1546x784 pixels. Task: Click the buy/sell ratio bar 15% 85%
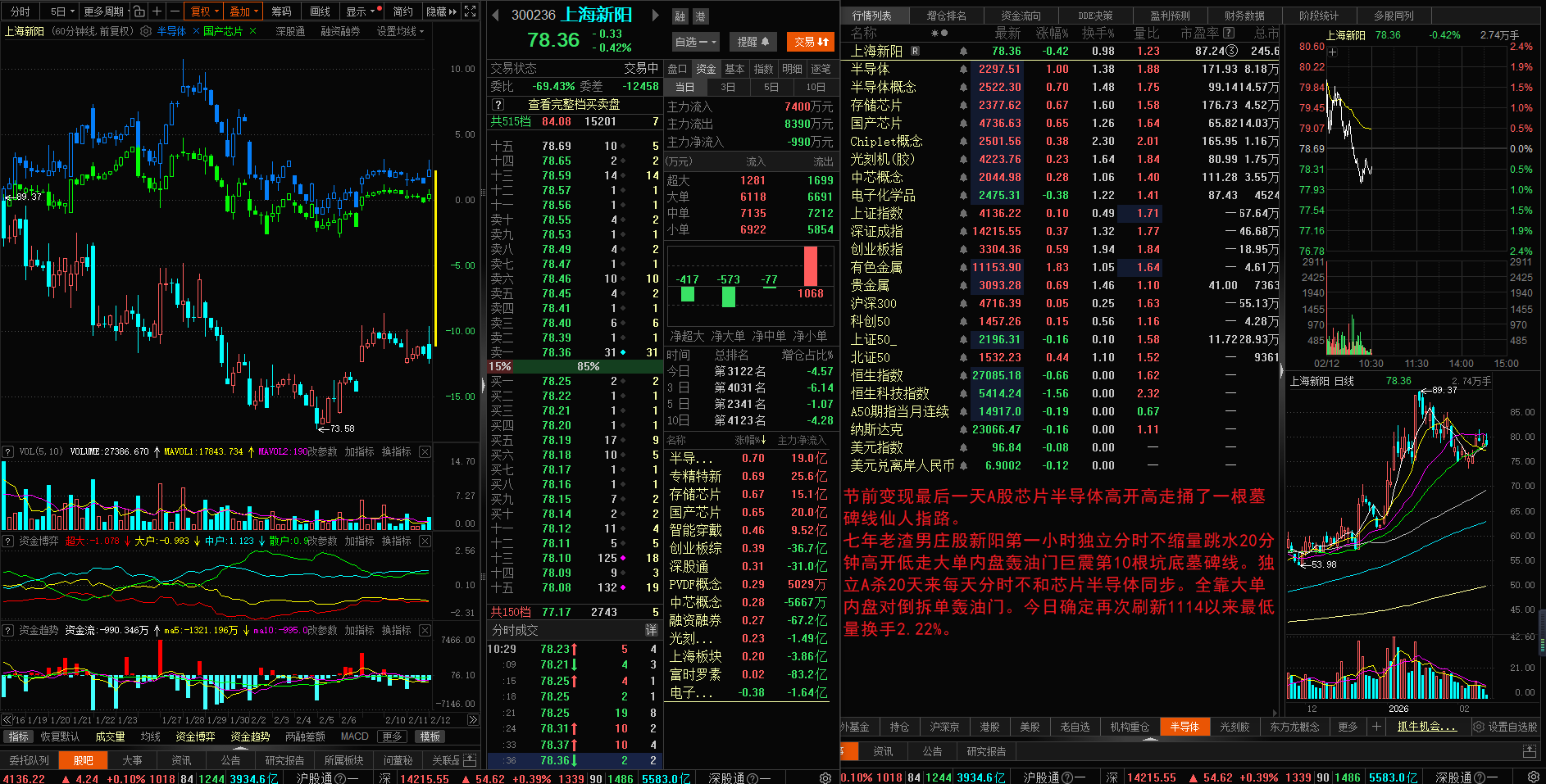[x=574, y=366]
